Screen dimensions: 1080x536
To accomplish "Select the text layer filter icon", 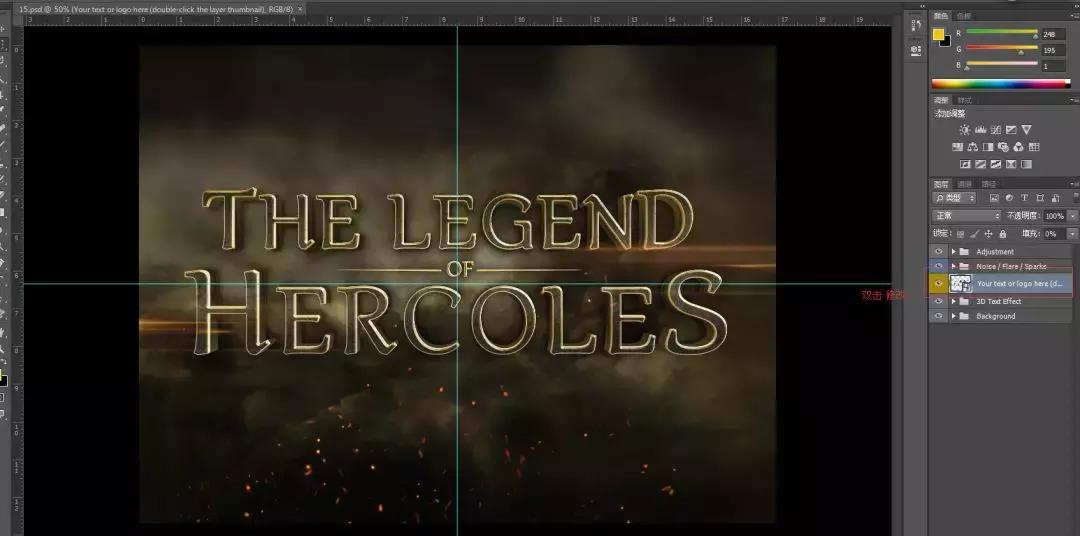I will (x=1022, y=198).
